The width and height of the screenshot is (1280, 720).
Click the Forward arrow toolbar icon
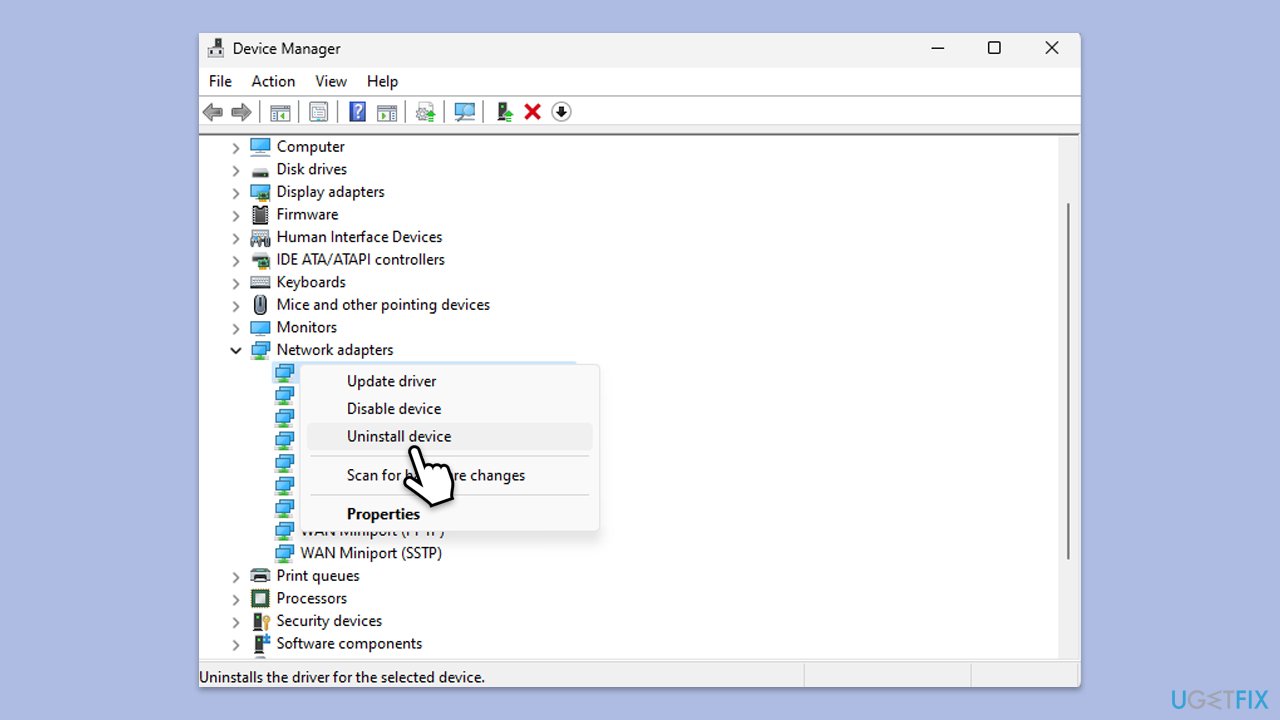[241, 112]
